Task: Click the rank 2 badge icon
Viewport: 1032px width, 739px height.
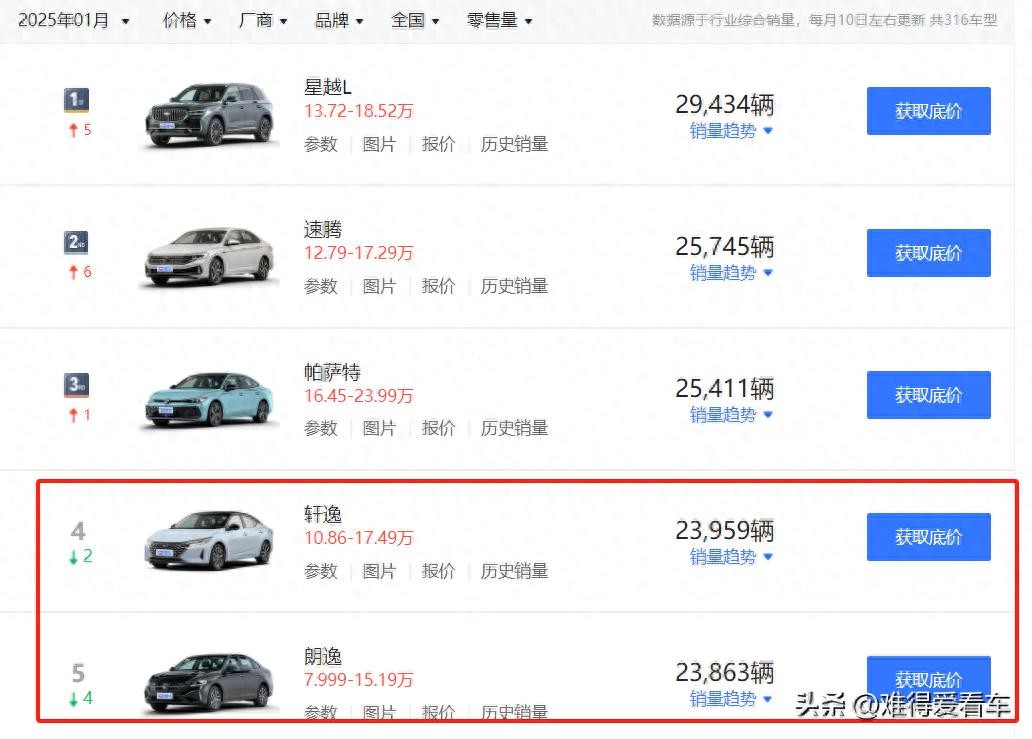Action: (x=77, y=242)
